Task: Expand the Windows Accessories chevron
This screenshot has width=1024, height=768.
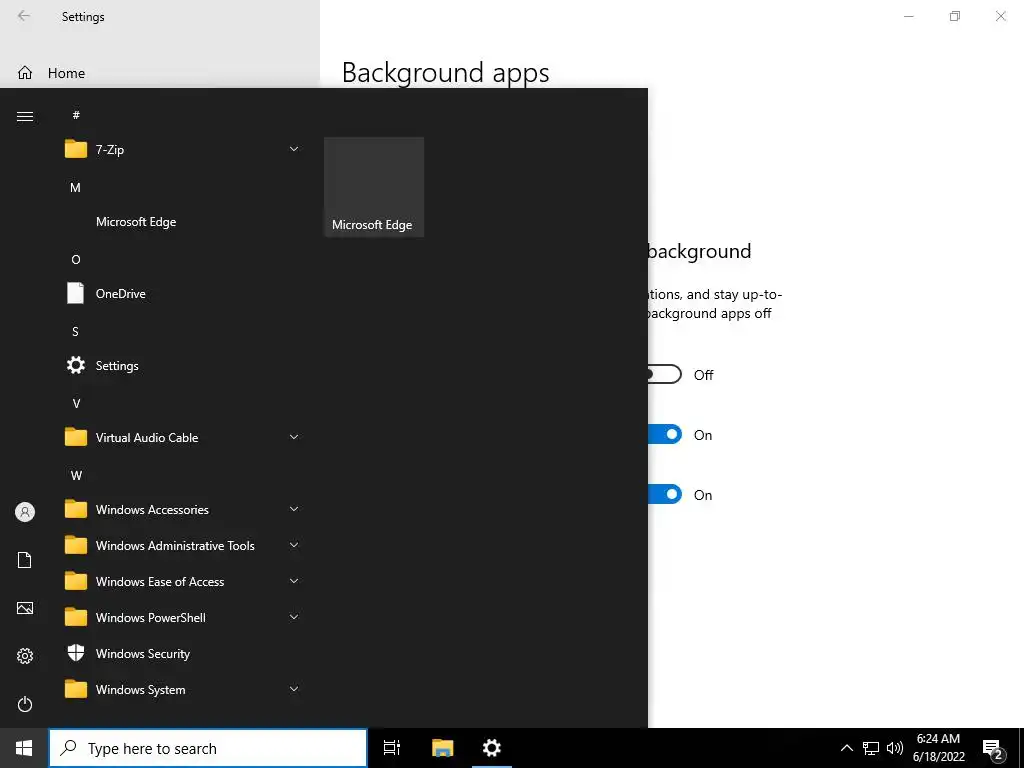Action: coord(294,509)
